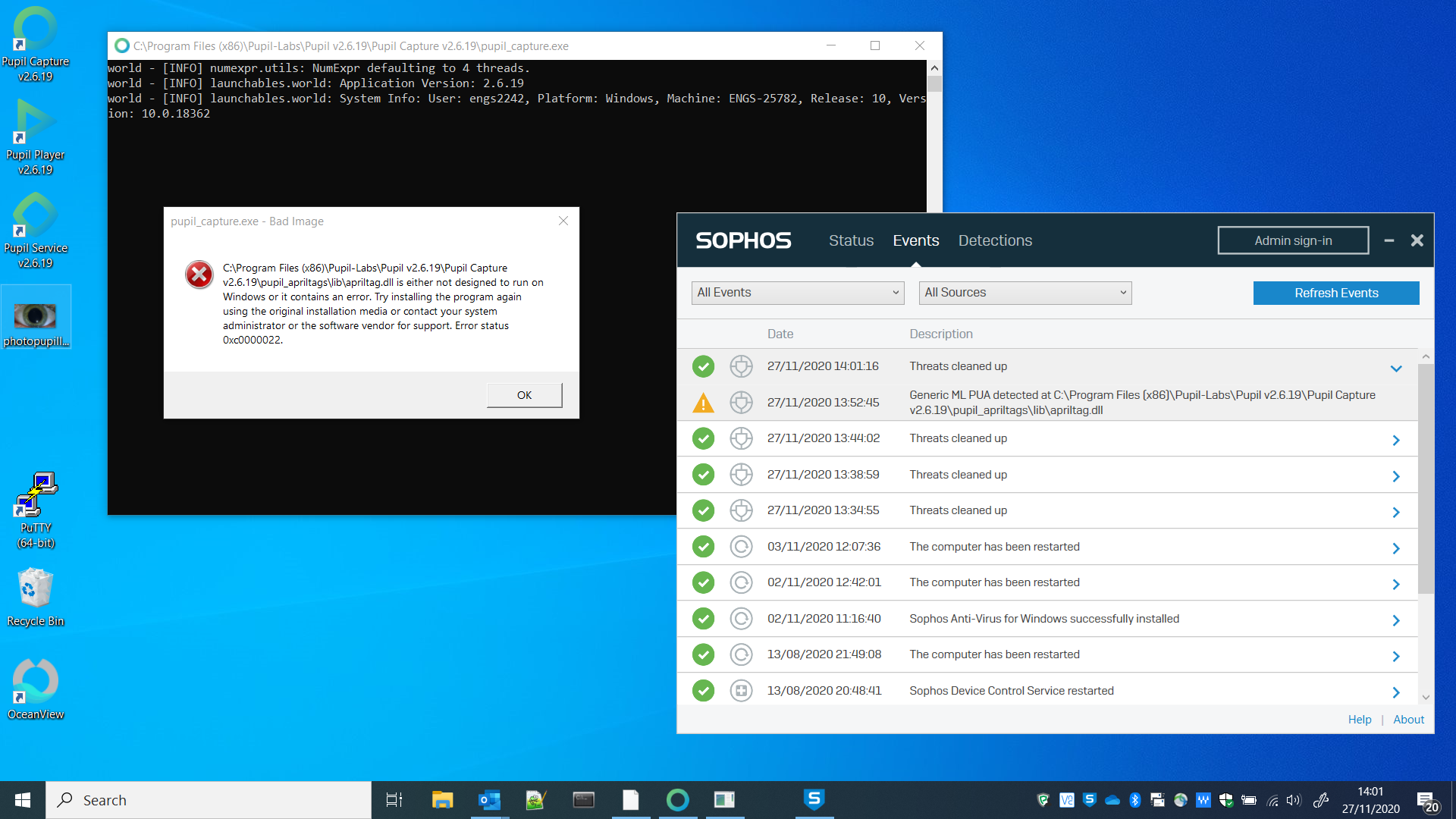The width and height of the screenshot is (1456, 819).
Task: Open the network Wi-Fi tray icon
Action: [1272, 800]
